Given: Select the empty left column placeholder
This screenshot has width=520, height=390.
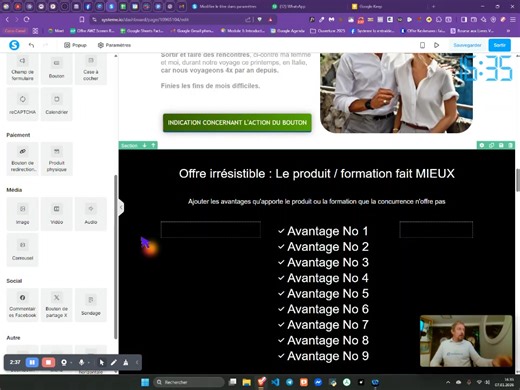Looking at the screenshot, I should pyautogui.click(x=211, y=229).
